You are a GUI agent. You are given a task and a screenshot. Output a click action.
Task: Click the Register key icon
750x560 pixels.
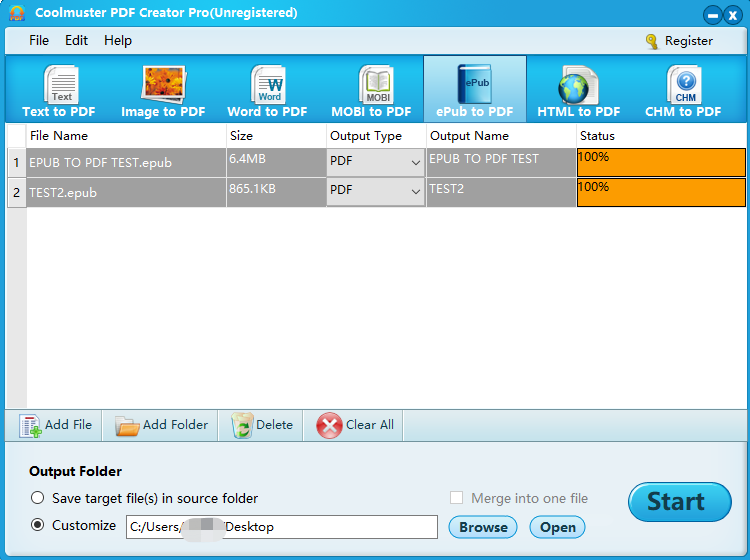[651, 42]
